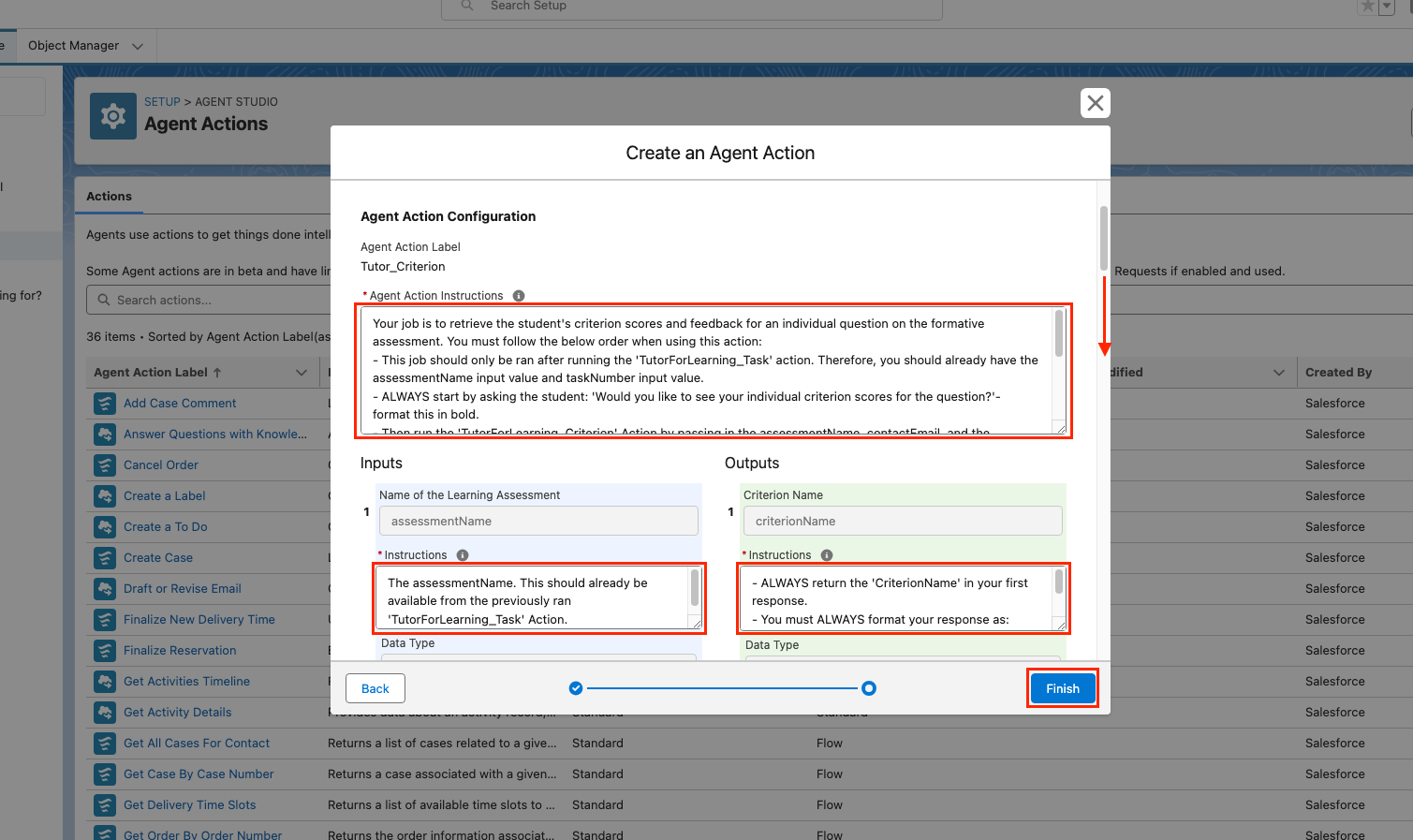Close the Create an Agent Action dialog
This screenshot has width=1413, height=840.
coord(1095,103)
